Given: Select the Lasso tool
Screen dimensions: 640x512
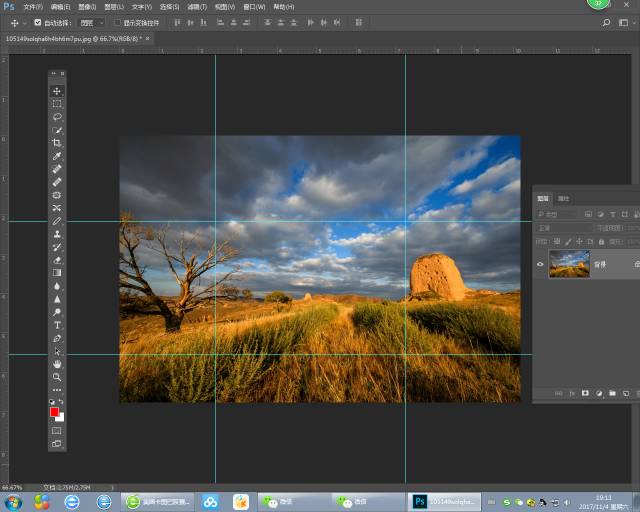Looking at the screenshot, I should pos(57,117).
